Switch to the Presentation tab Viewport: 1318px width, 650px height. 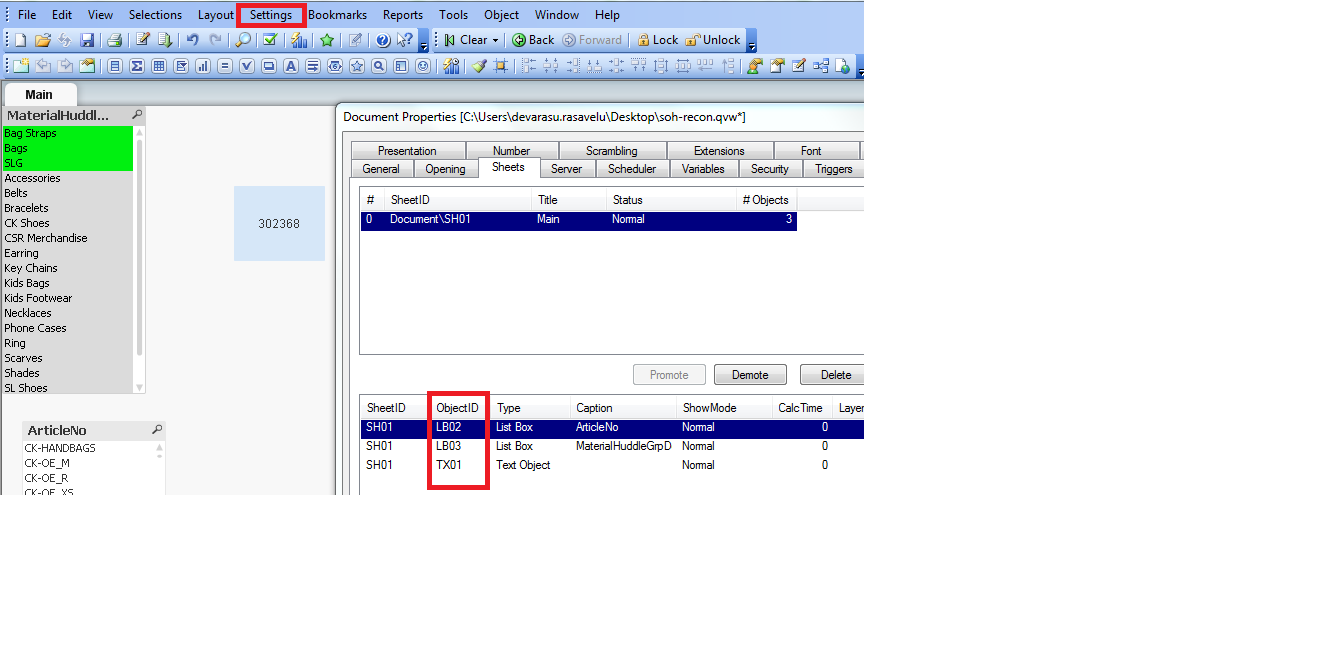(407, 151)
